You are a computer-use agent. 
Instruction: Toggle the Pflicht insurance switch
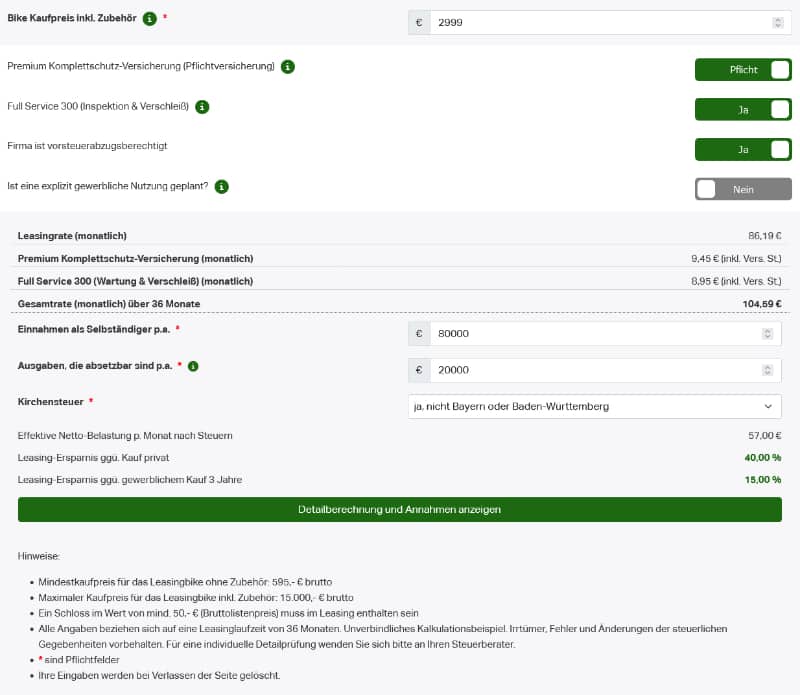(x=743, y=69)
